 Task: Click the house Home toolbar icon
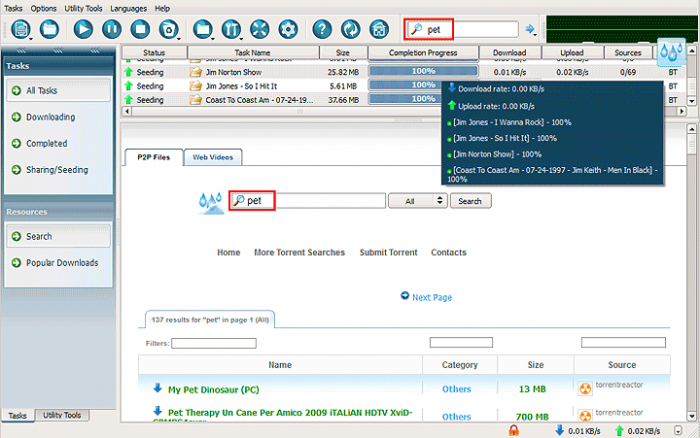(379, 29)
